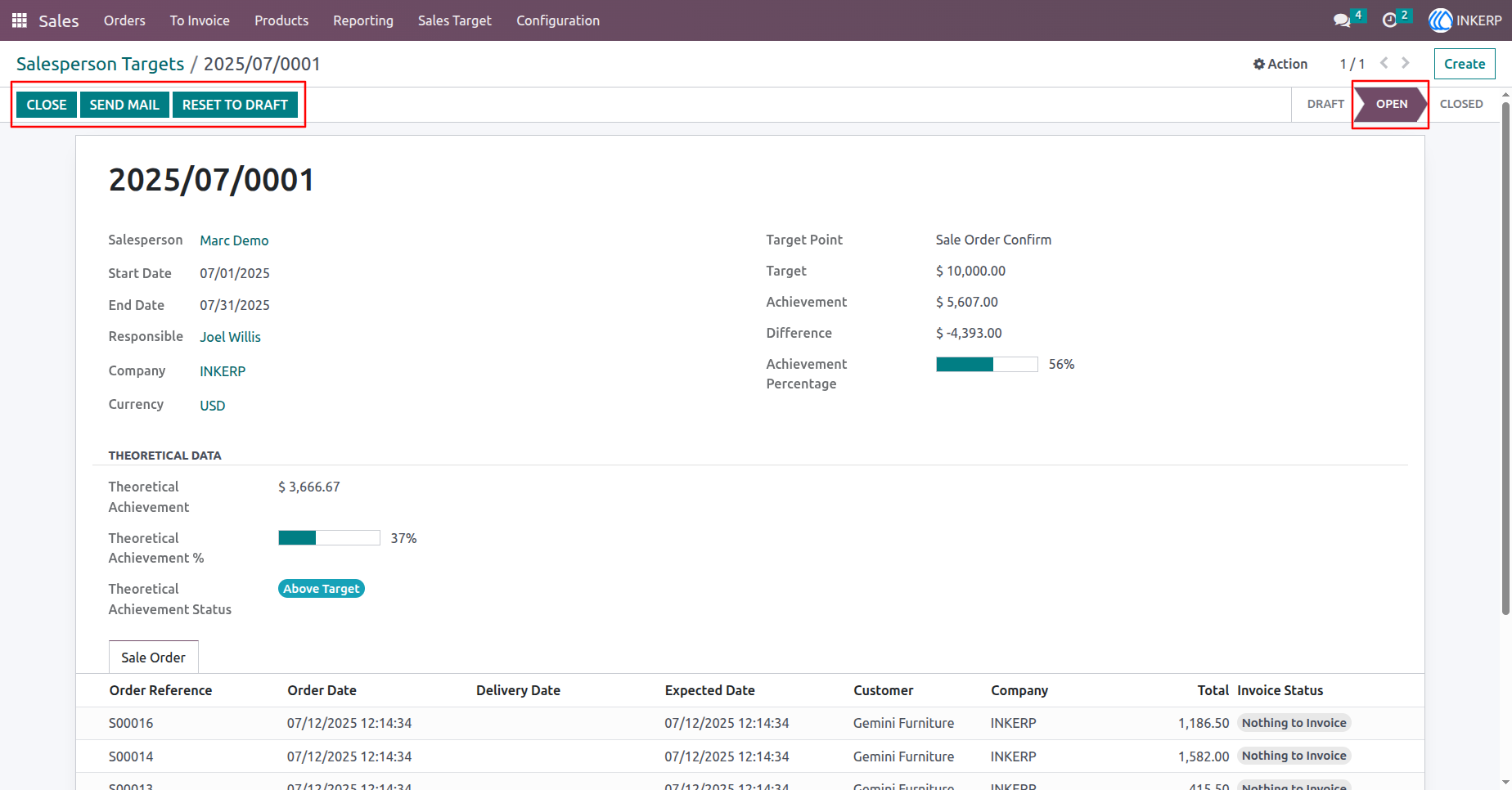Image resolution: width=1512 pixels, height=790 pixels.
Task: Go to next record arrow
Action: 1406,63
